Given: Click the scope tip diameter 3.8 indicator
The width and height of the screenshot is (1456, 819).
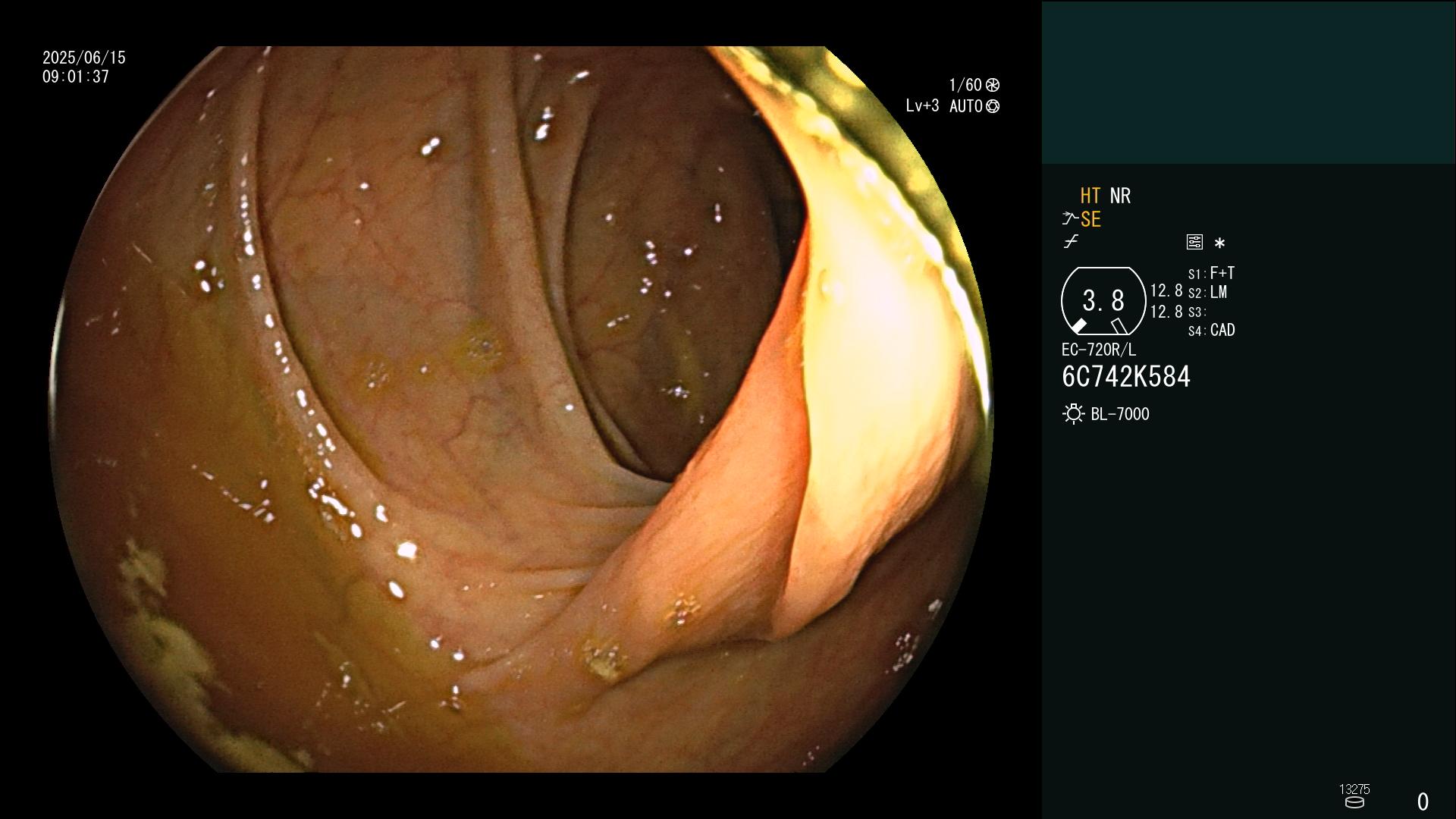Looking at the screenshot, I should pyautogui.click(x=1103, y=301).
